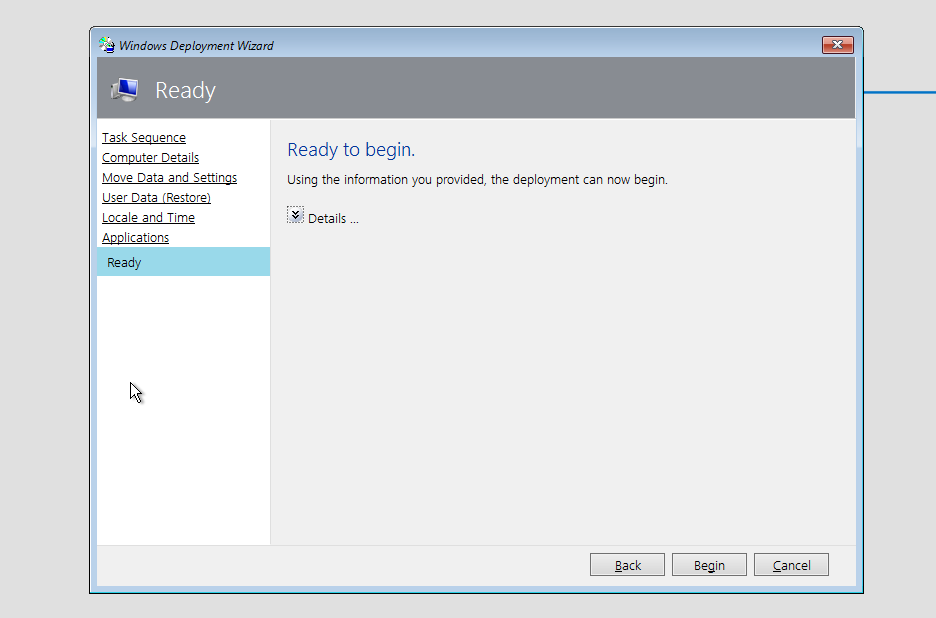Click the chevron icon on the Details button
936x618 pixels.
[295, 213]
